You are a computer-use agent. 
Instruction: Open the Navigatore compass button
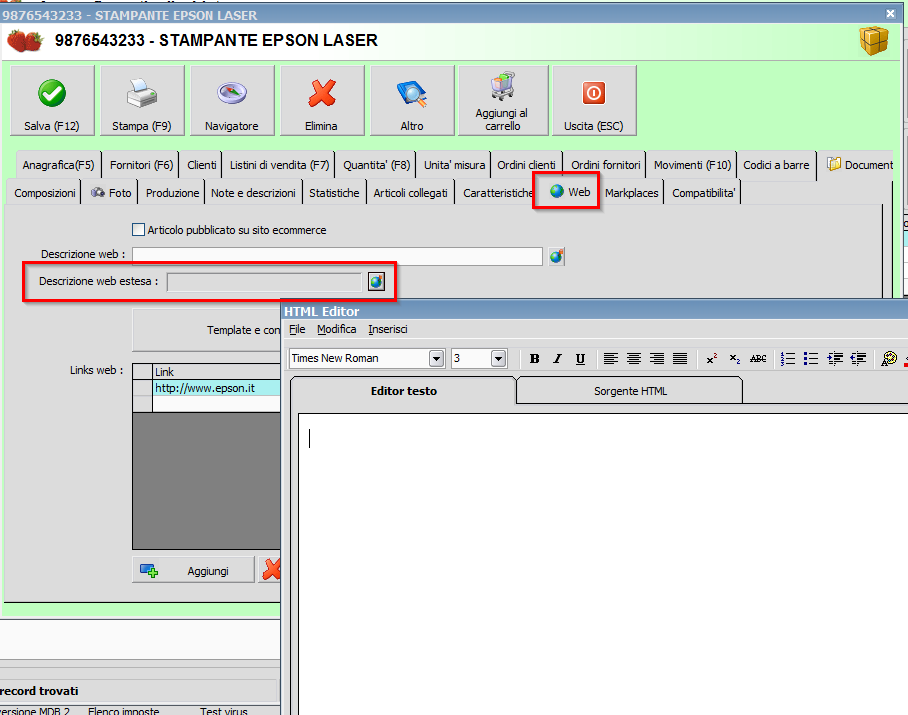tap(232, 101)
